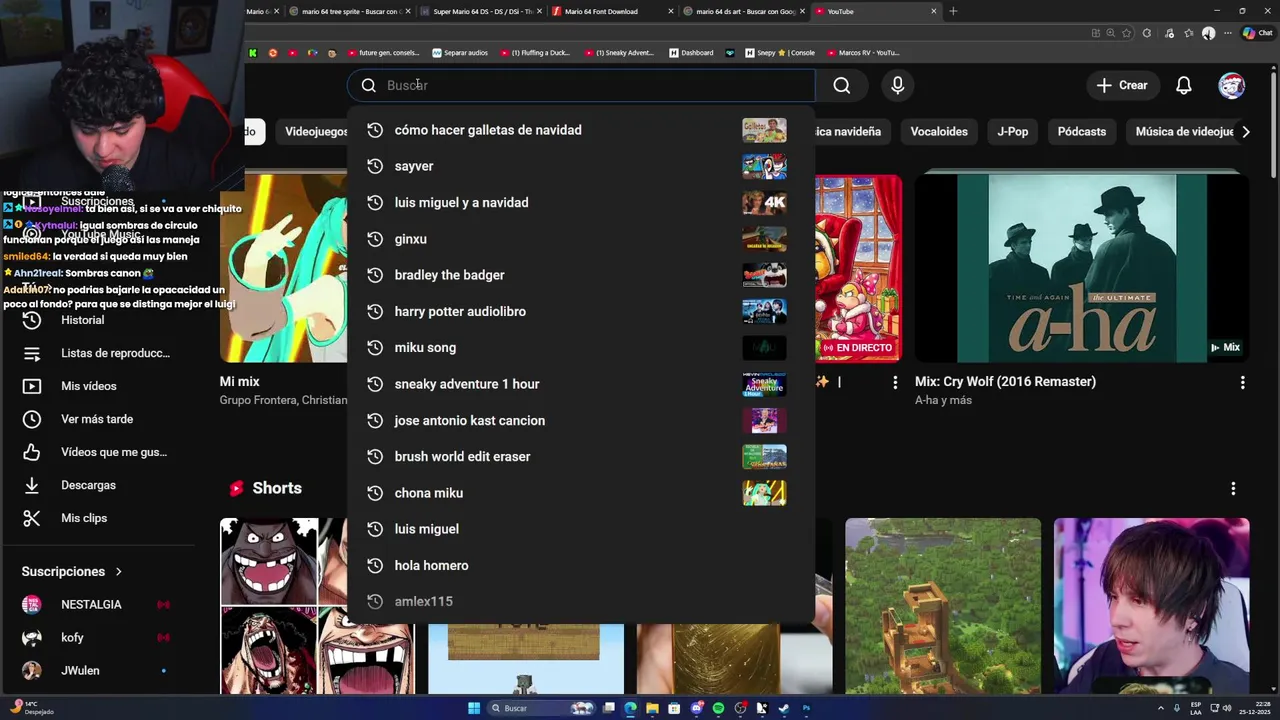Click history clock icon next to 'ginxu'
Viewport: 1280px width, 720px height.
(x=375, y=239)
